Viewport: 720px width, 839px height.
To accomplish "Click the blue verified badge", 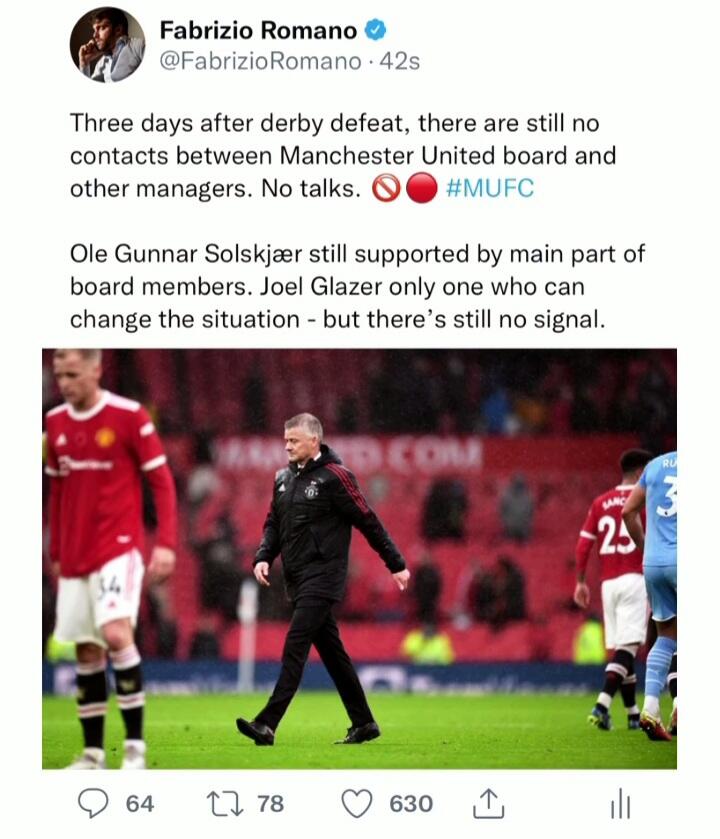I will pos(376,30).
